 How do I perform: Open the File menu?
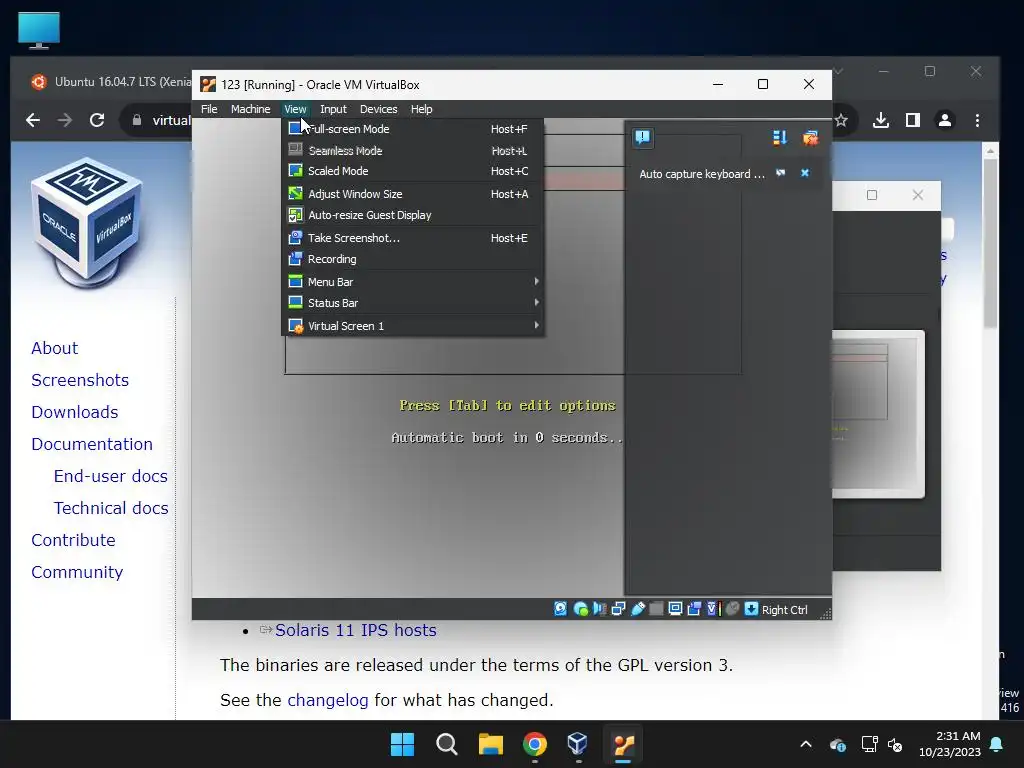coord(209,109)
